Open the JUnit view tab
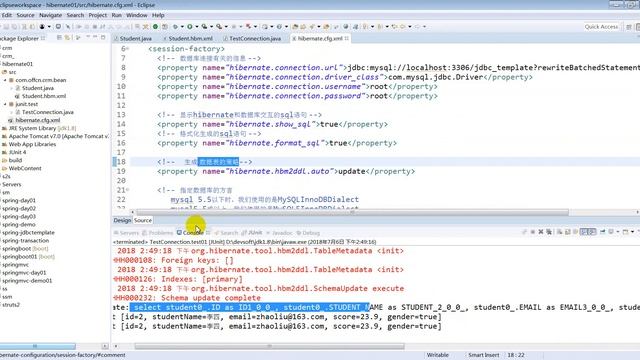 pos(252,233)
